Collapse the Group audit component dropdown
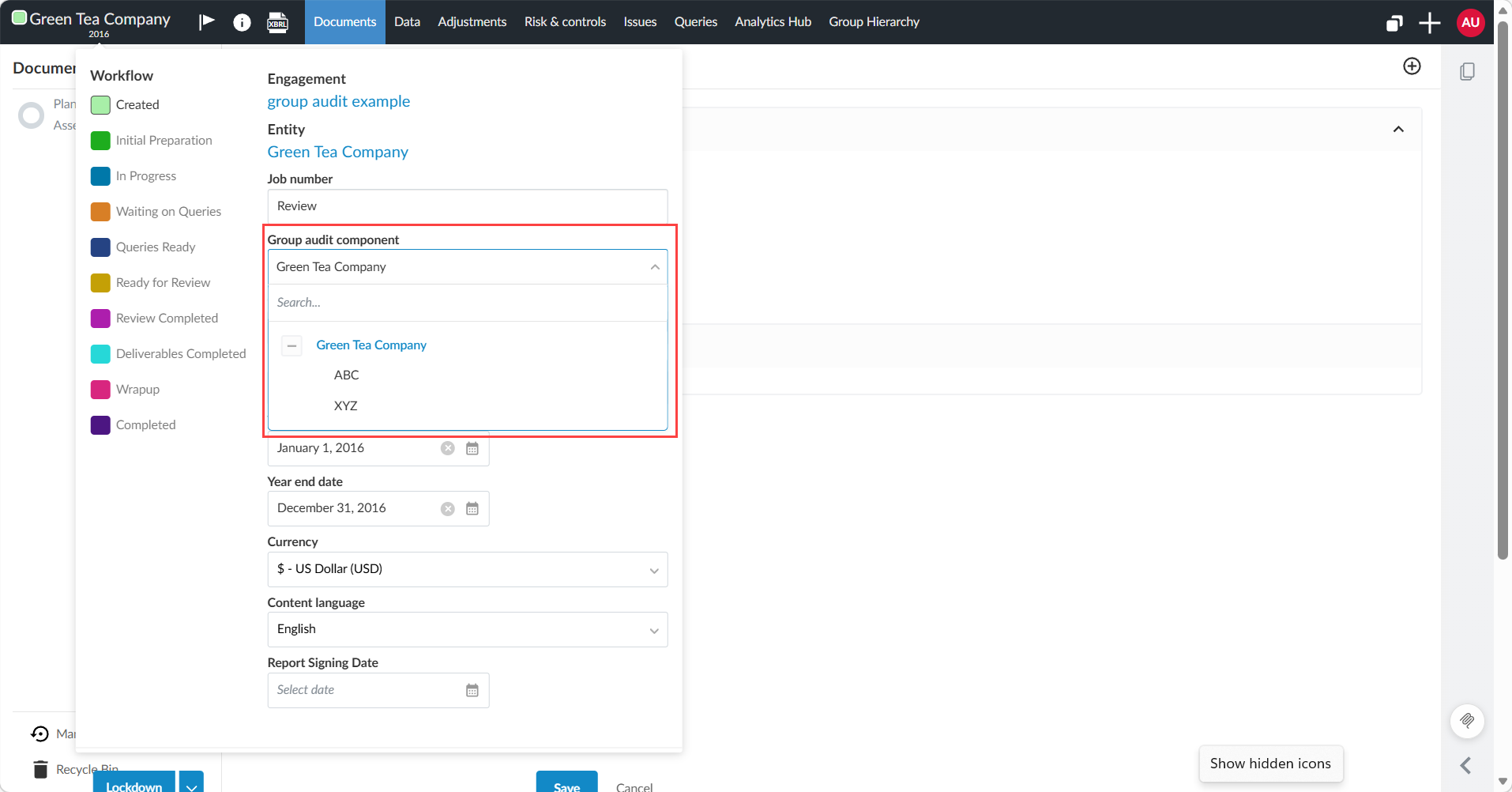This screenshot has width=1512, height=792. coord(655,267)
